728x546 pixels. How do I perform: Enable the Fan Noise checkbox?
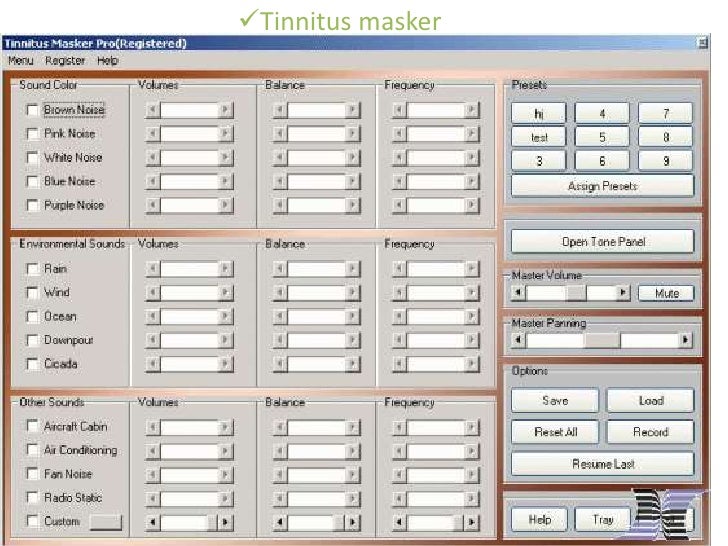[32, 474]
